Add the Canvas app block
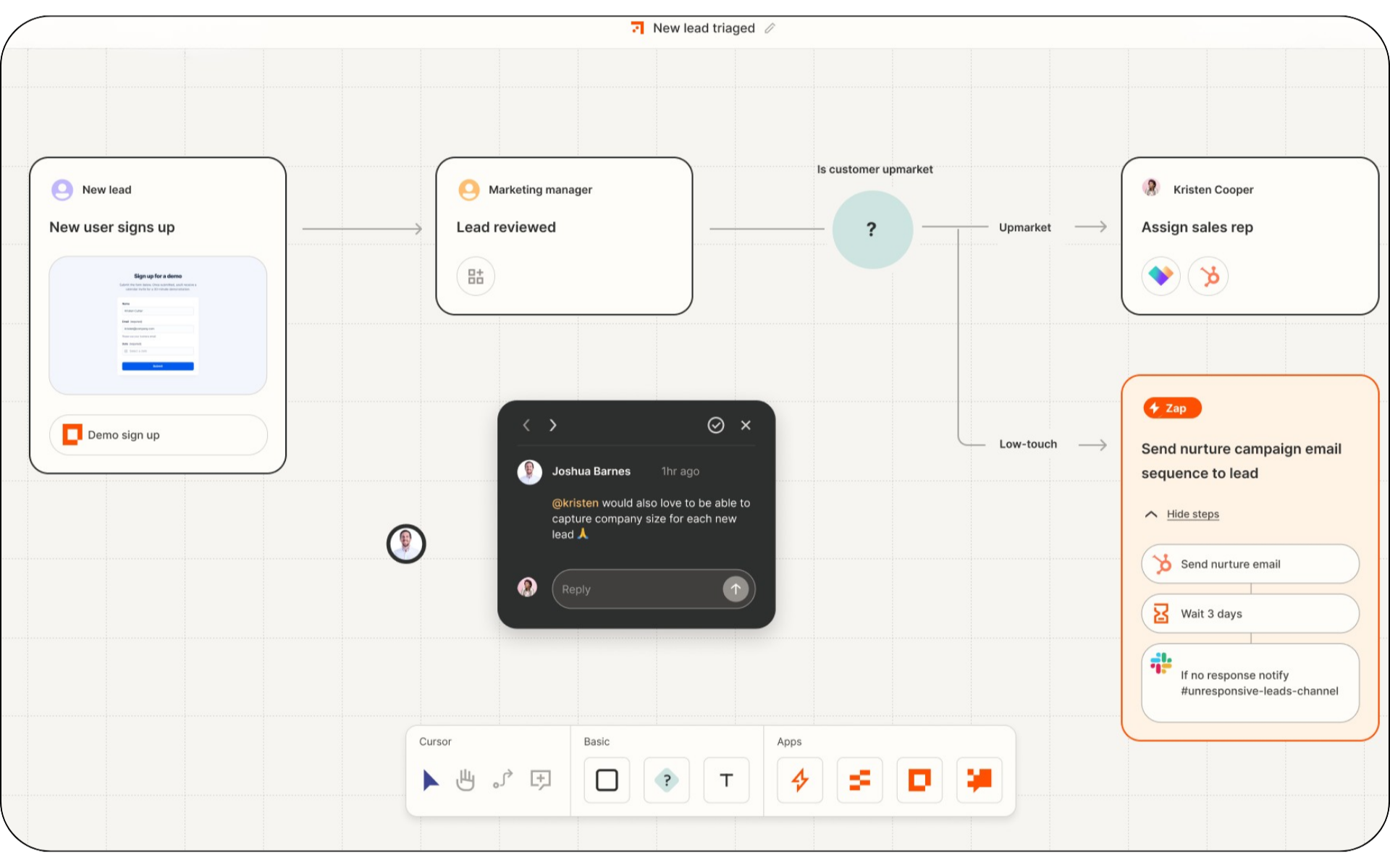The width and height of the screenshot is (1390, 868). point(979,780)
